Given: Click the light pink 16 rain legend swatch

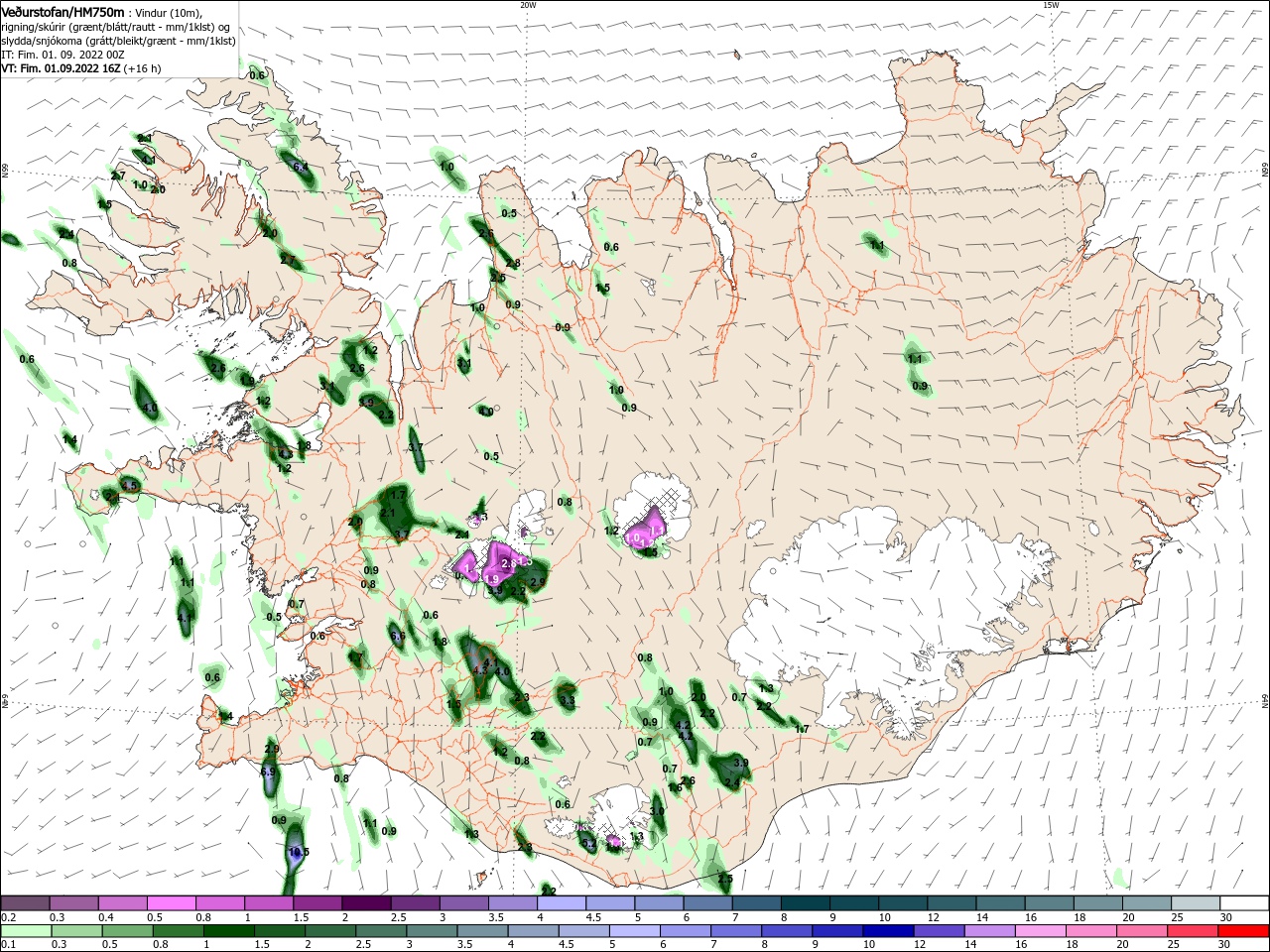Looking at the screenshot, I should (1040, 931).
